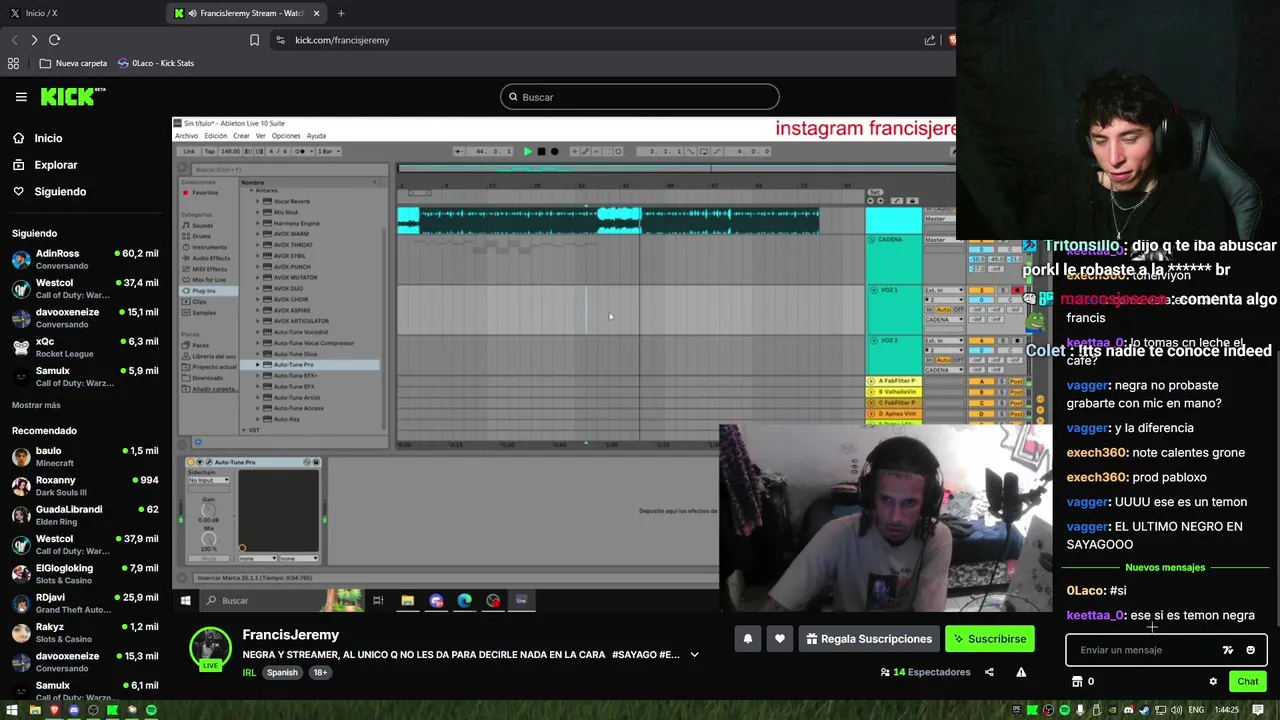Open Ableton Crear menu

241,136
